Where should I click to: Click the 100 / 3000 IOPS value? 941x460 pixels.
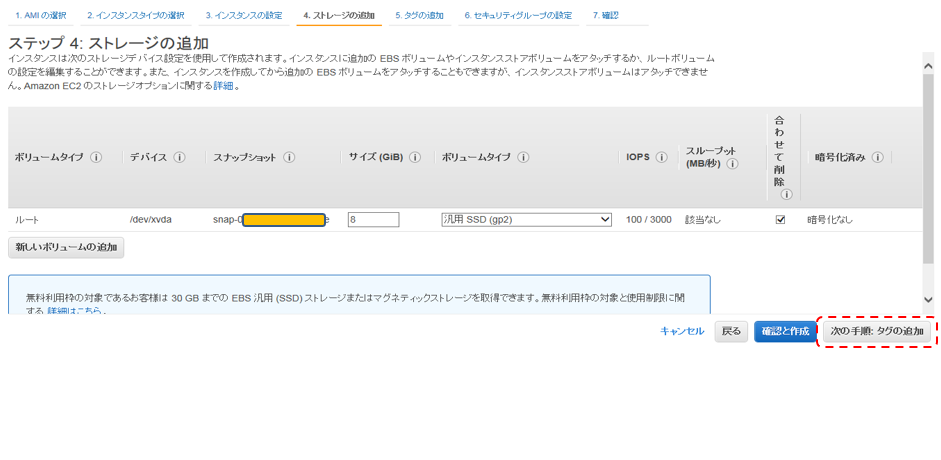(649, 220)
